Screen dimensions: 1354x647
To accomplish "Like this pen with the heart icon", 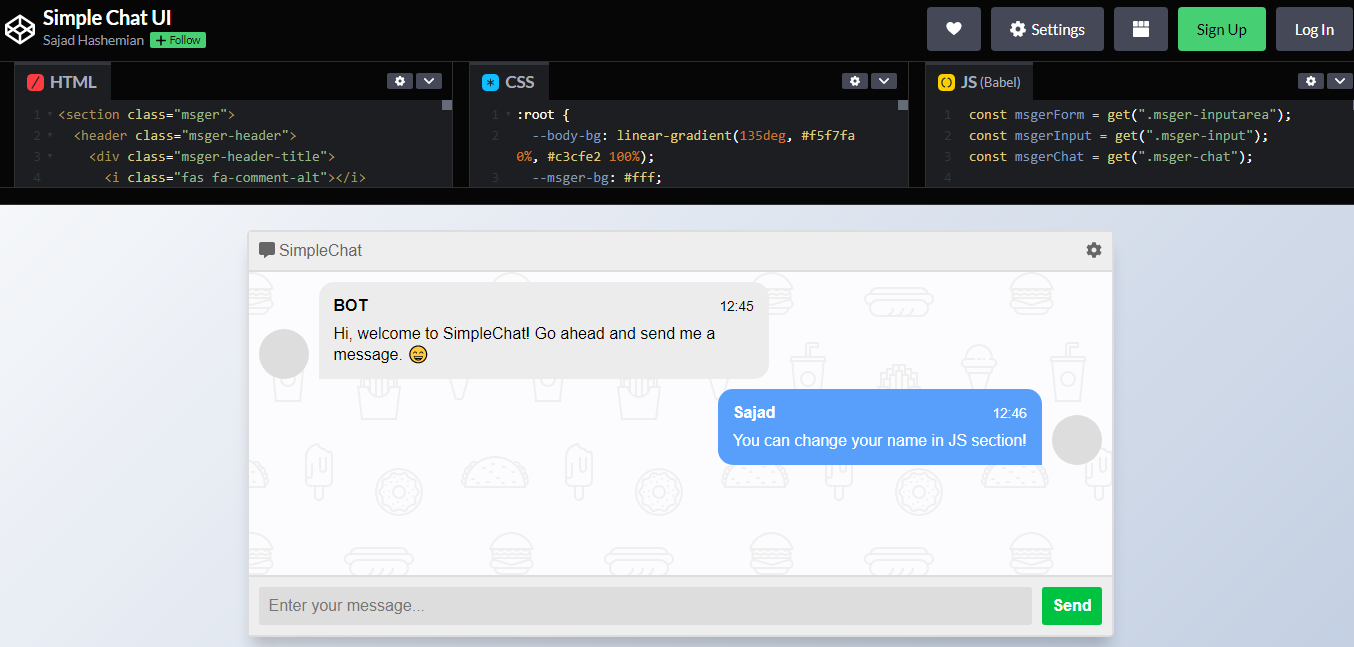I will point(953,29).
